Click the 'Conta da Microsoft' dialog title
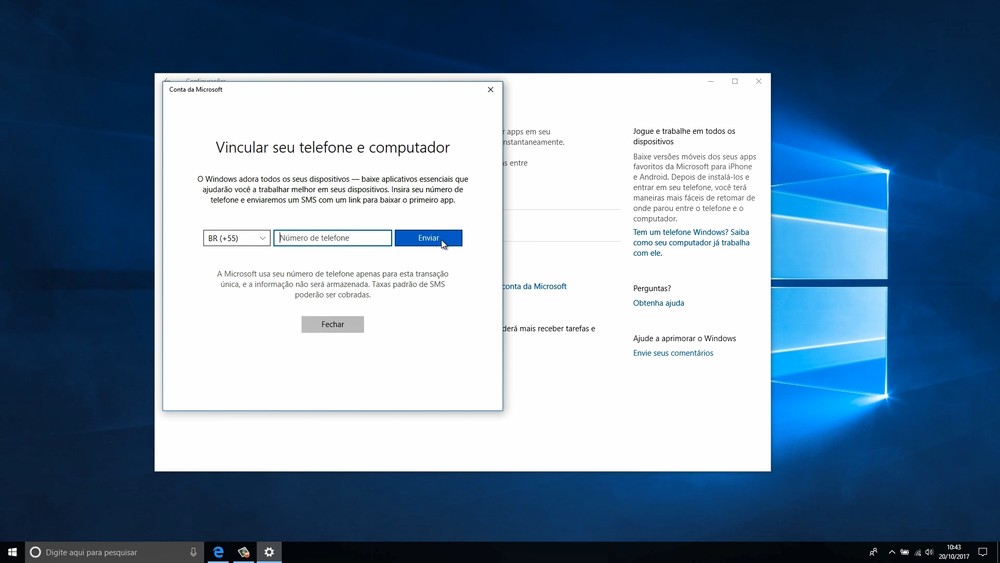This screenshot has height=563, width=1000. (x=196, y=89)
